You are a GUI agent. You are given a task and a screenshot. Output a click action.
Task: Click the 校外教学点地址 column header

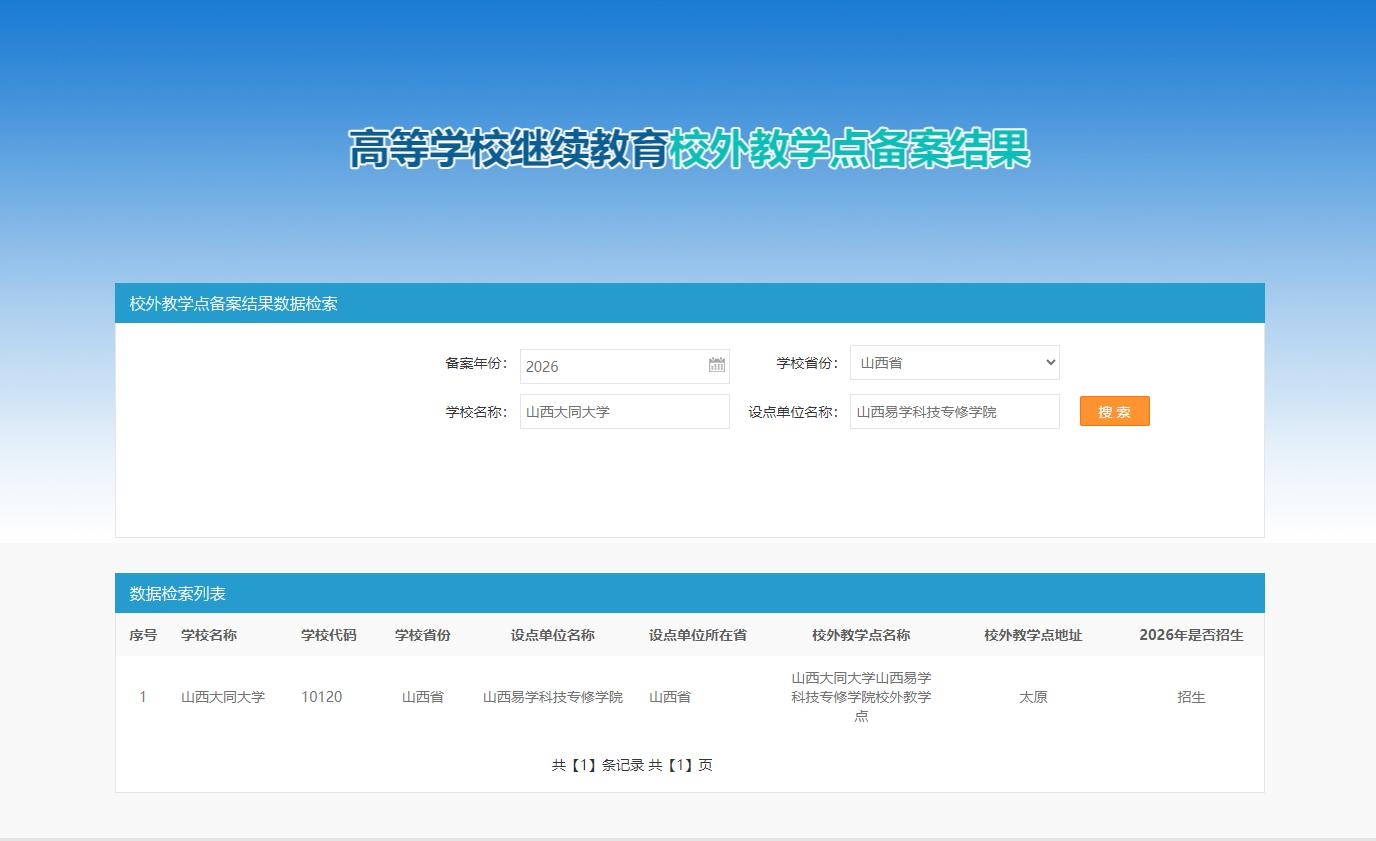tap(1033, 635)
